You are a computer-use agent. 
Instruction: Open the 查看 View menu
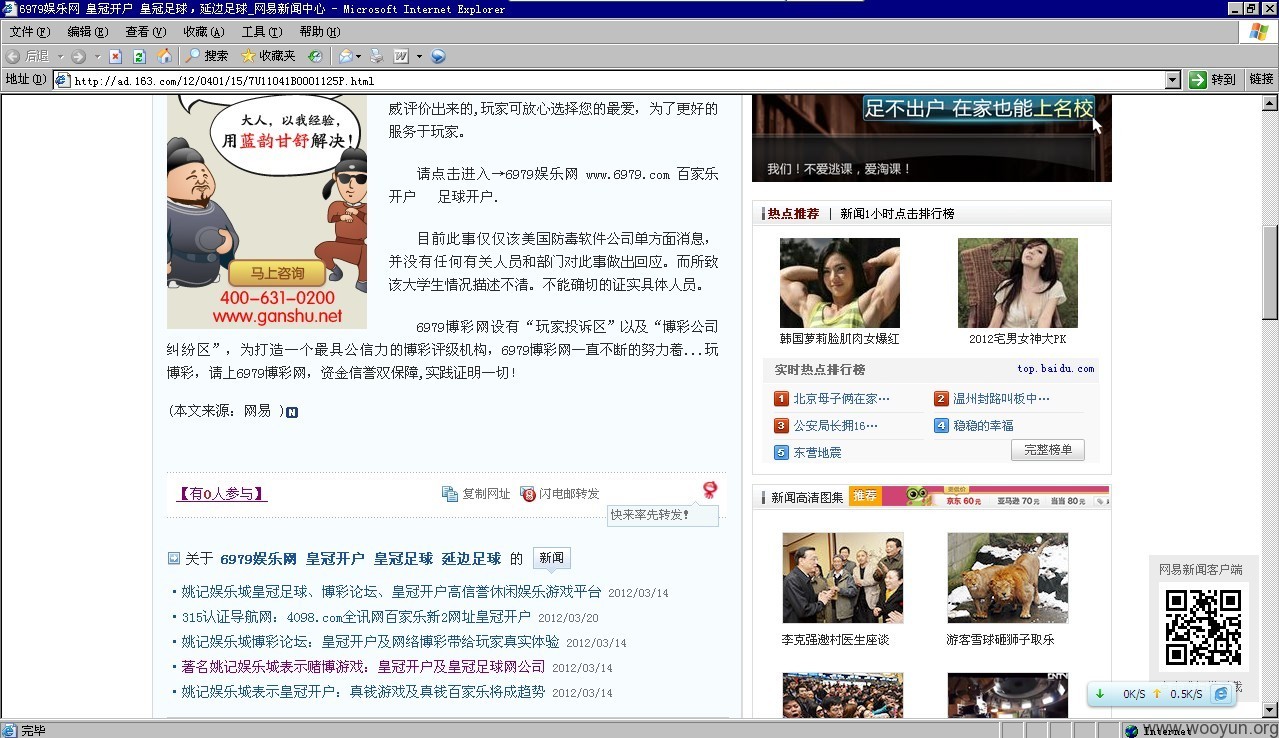[145, 32]
